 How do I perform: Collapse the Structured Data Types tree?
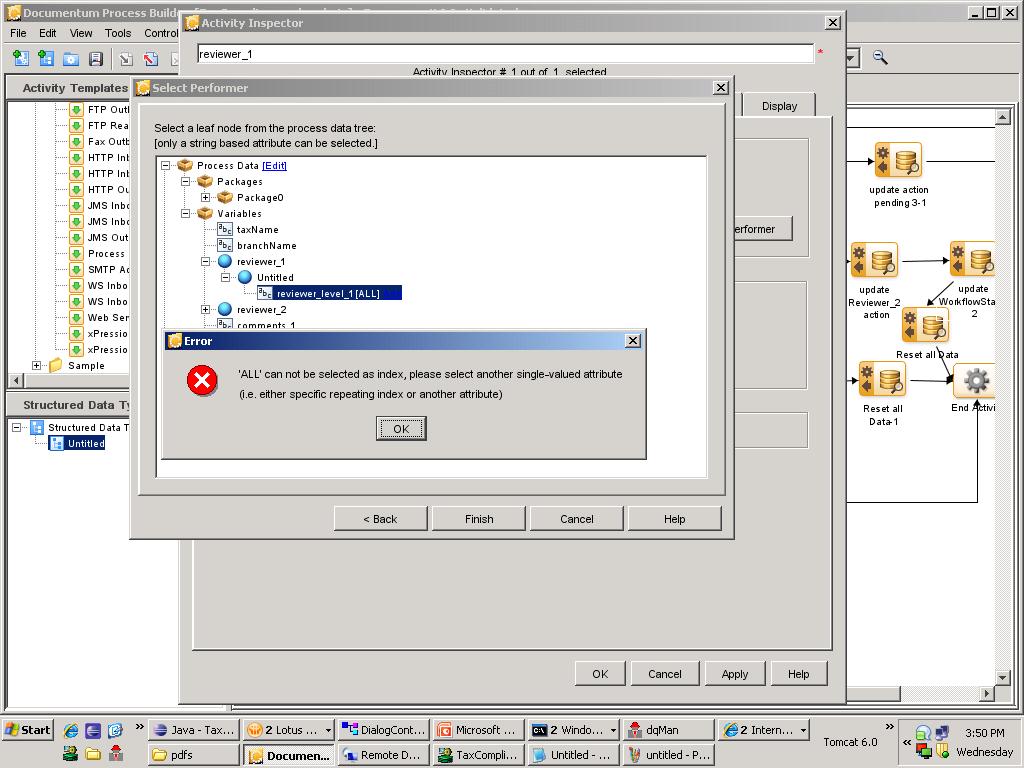pos(17,428)
